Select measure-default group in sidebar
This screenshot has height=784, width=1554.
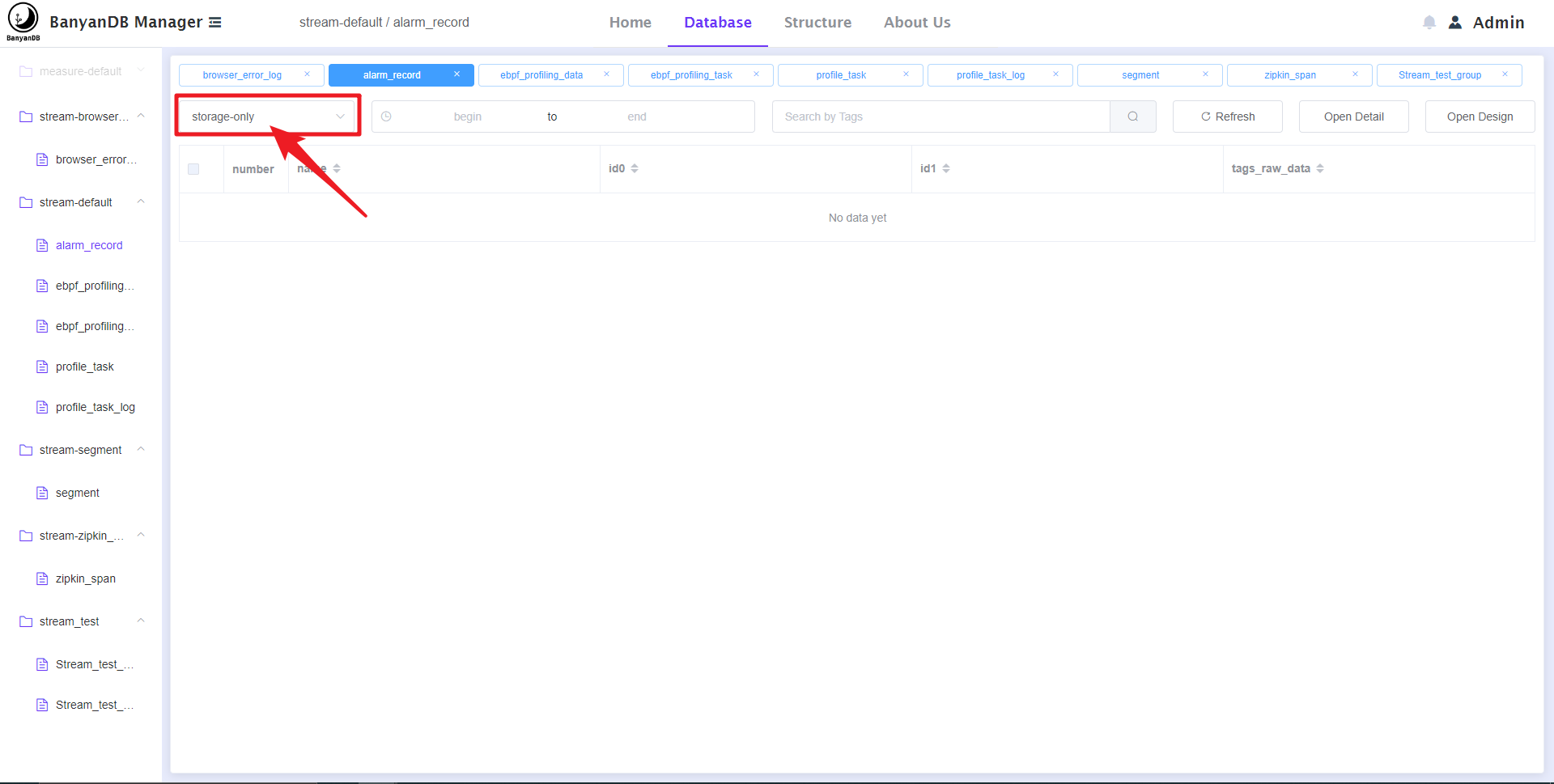(x=81, y=71)
